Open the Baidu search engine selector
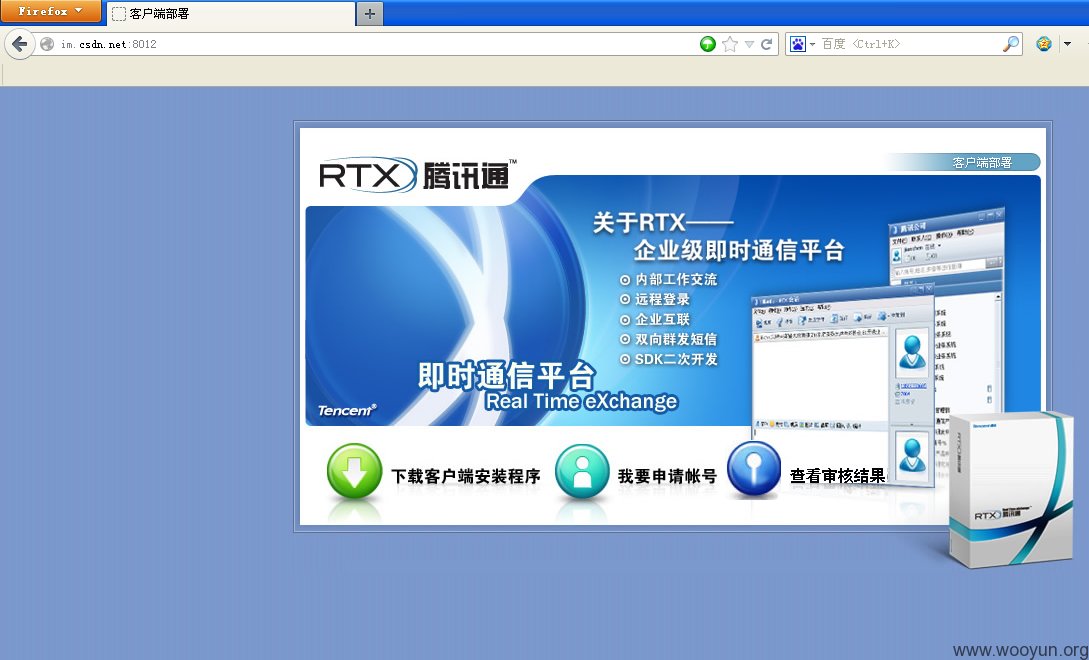This screenshot has width=1089, height=660. pyautogui.click(x=802, y=44)
